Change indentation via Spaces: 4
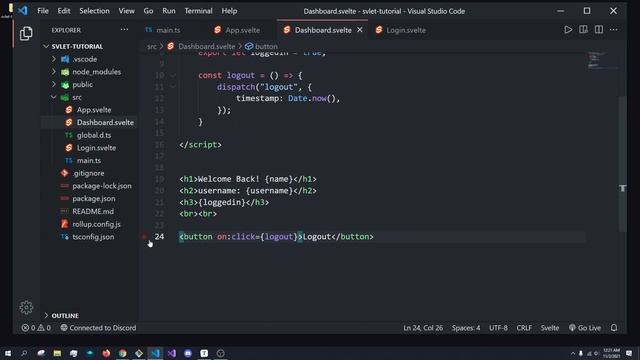Viewport: 640px width, 360px height. 466,328
